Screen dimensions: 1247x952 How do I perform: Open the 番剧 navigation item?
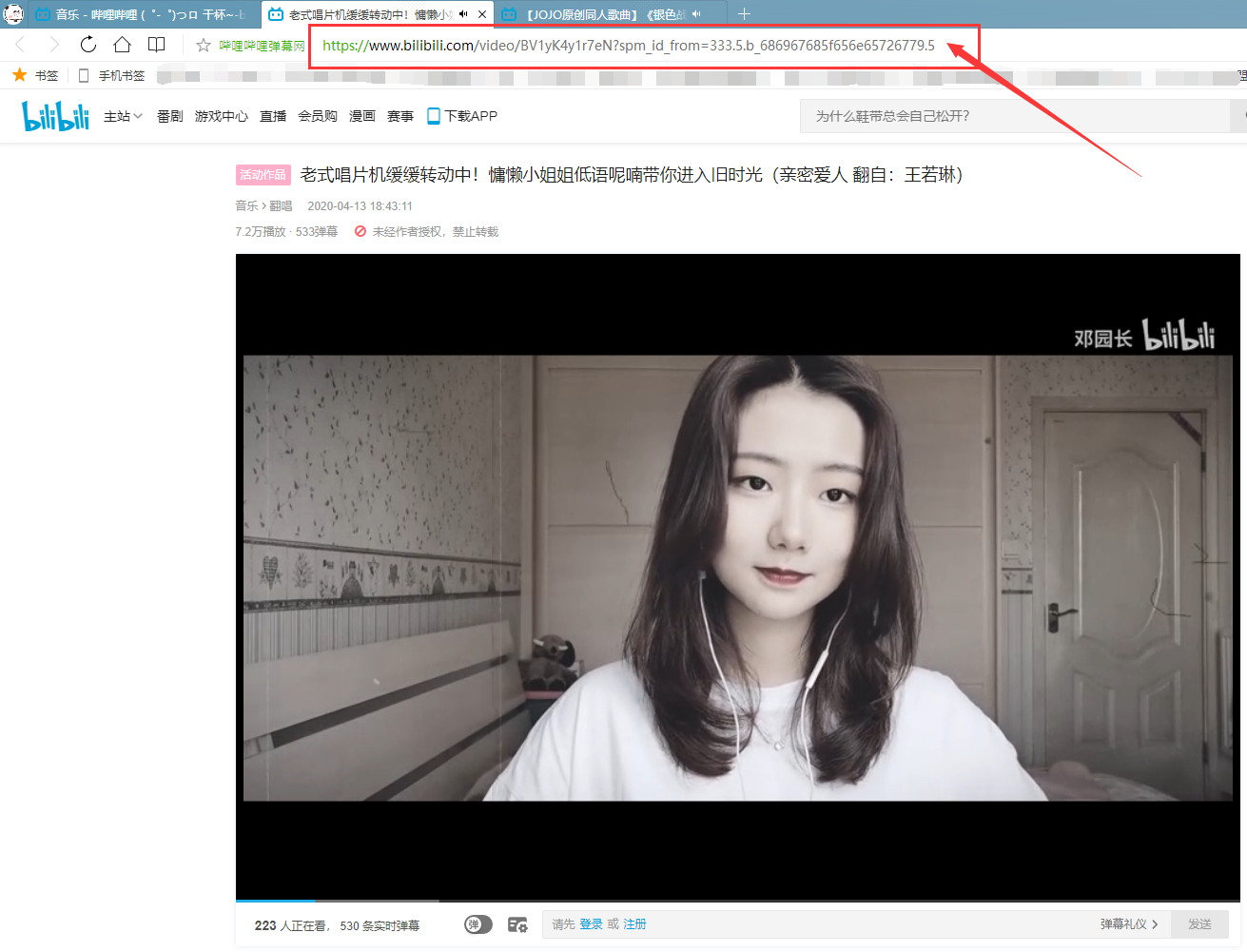click(x=170, y=116)
